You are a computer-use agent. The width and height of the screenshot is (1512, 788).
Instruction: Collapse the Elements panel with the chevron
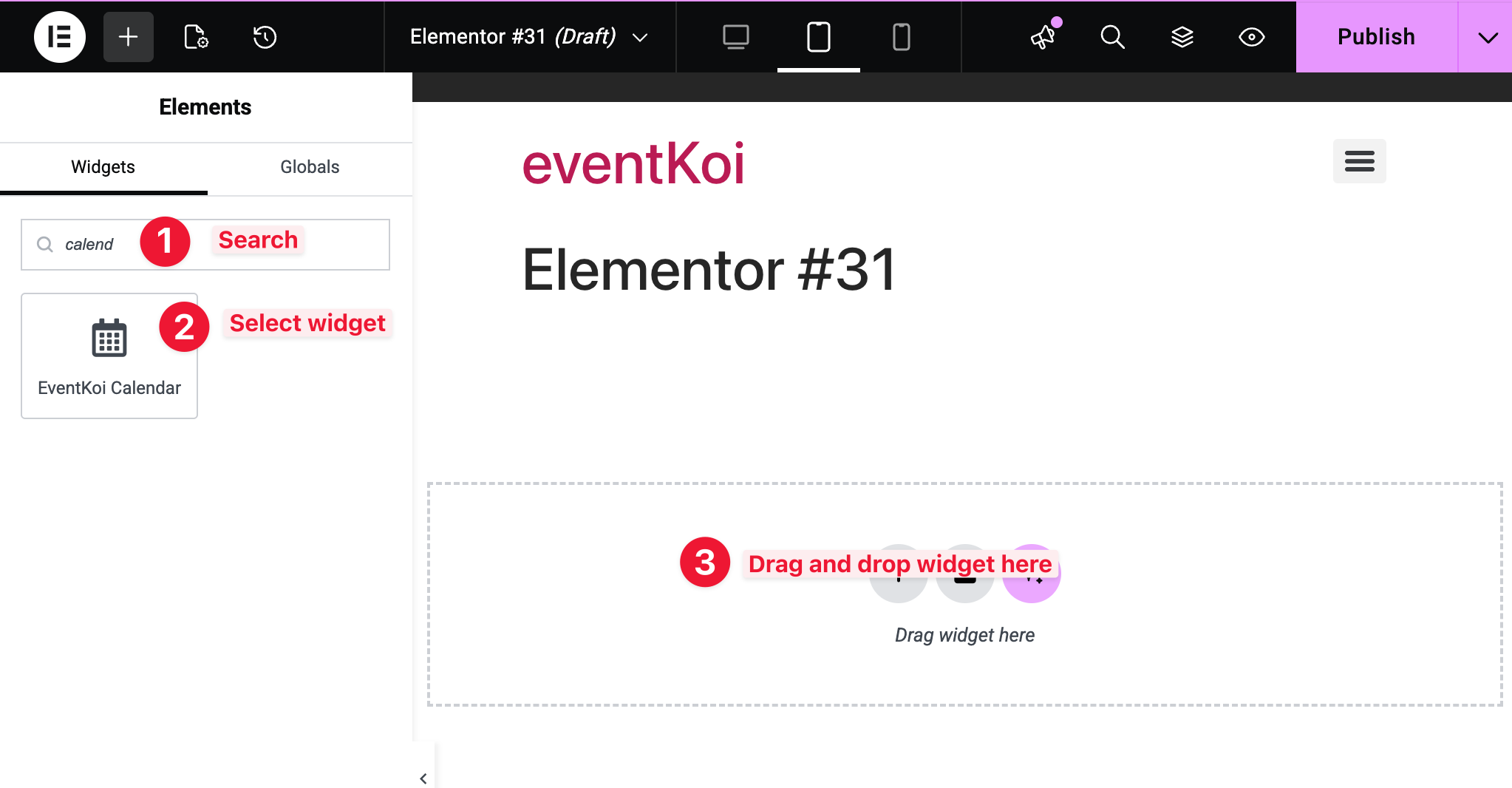point(423,778)
